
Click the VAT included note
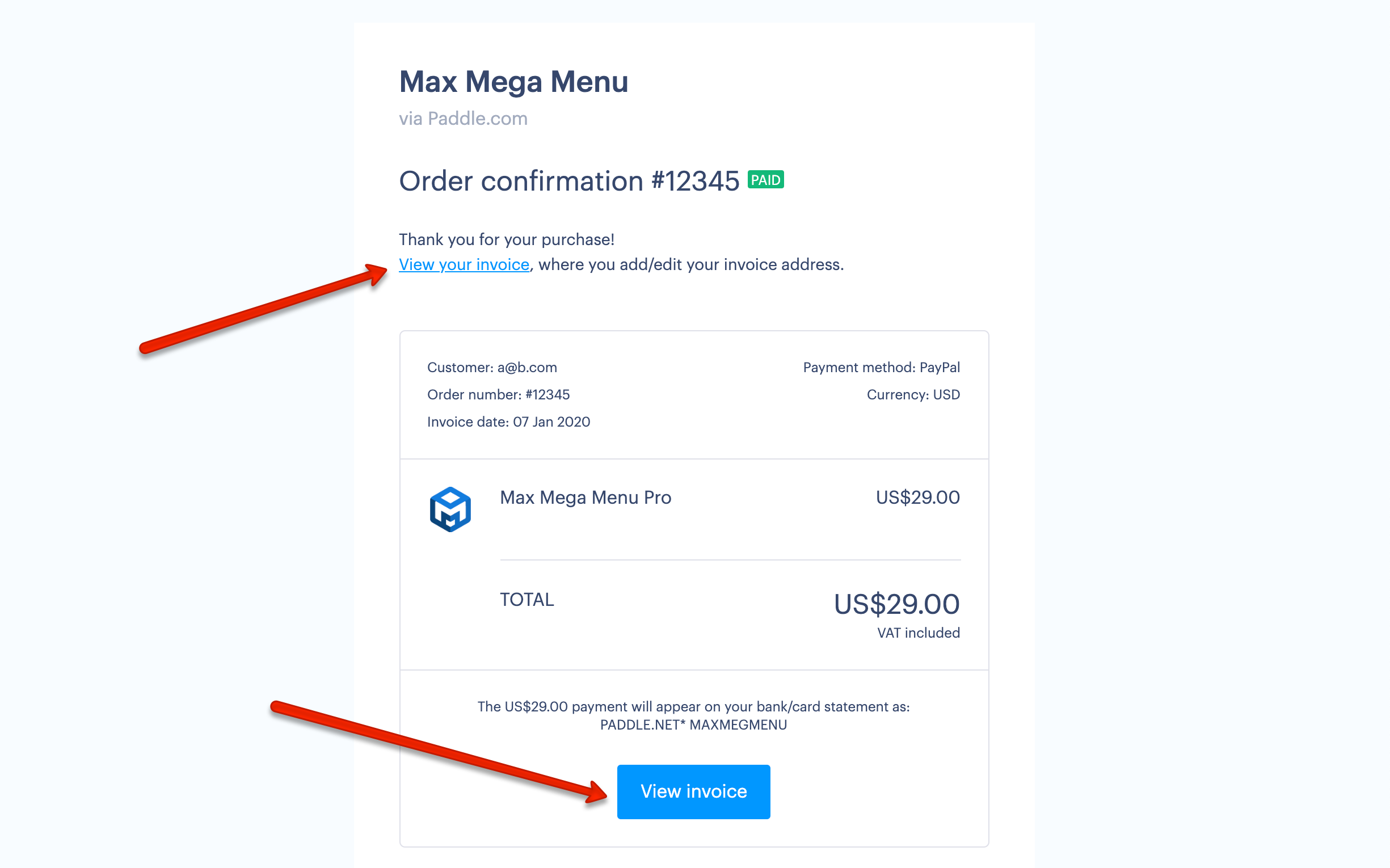pos(918,633)
